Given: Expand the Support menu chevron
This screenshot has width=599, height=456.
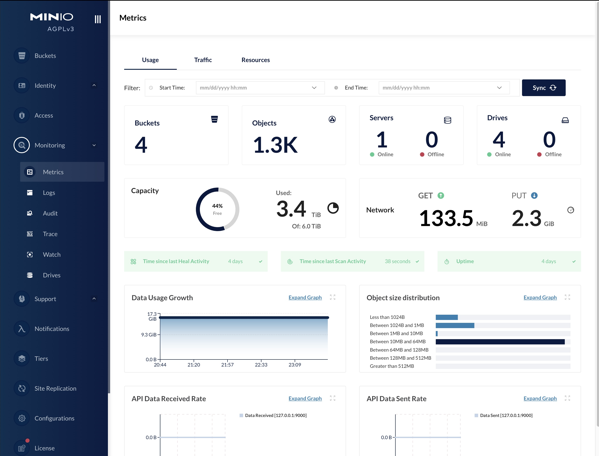Looking at the screenshot, I should pyautogui.click(x=94, y=299).
